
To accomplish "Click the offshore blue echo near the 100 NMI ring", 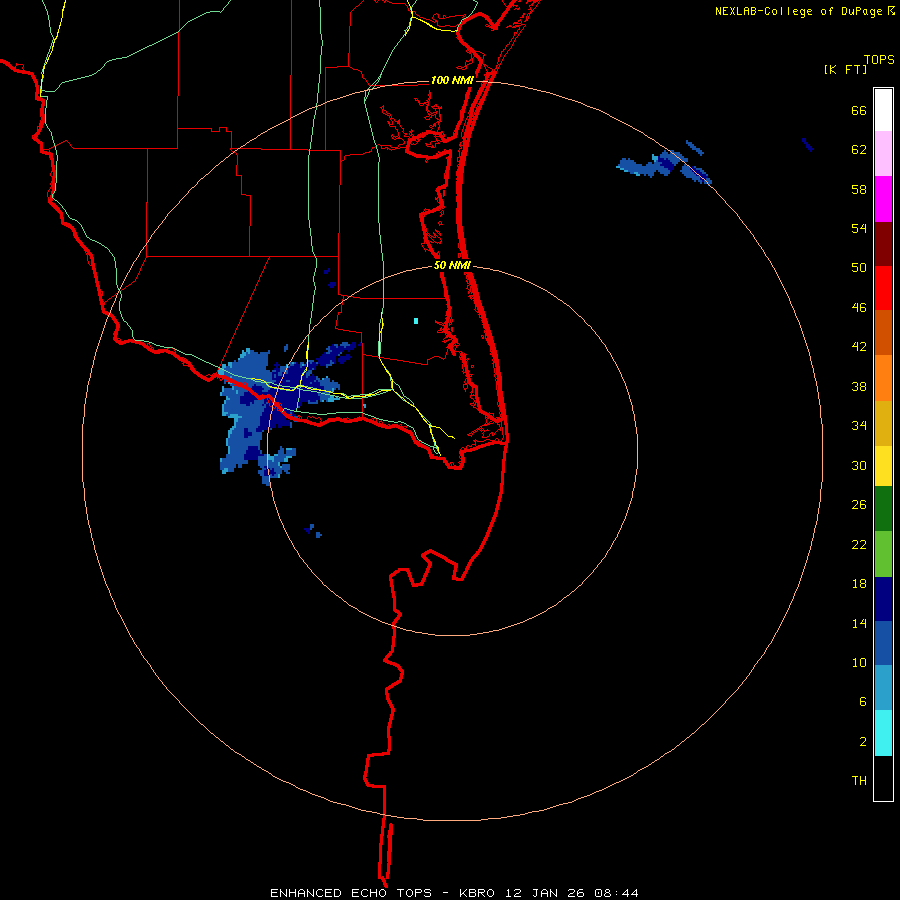I will (664, 164).
